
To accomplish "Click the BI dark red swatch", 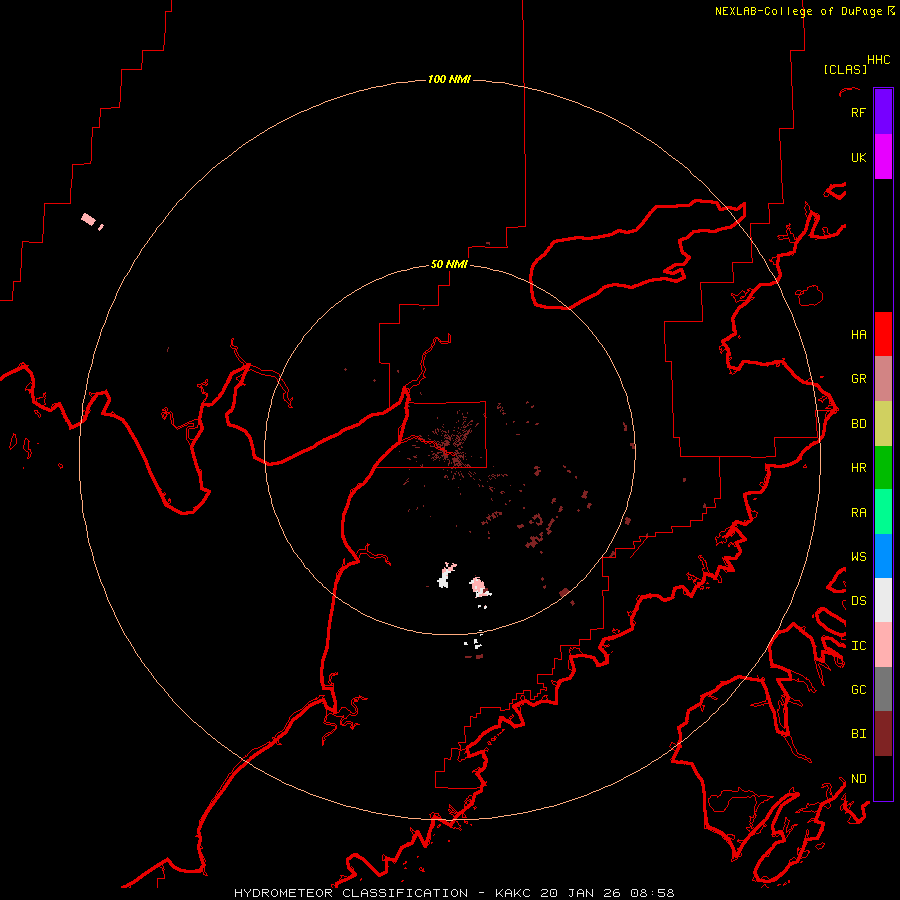I will (883, 734).
